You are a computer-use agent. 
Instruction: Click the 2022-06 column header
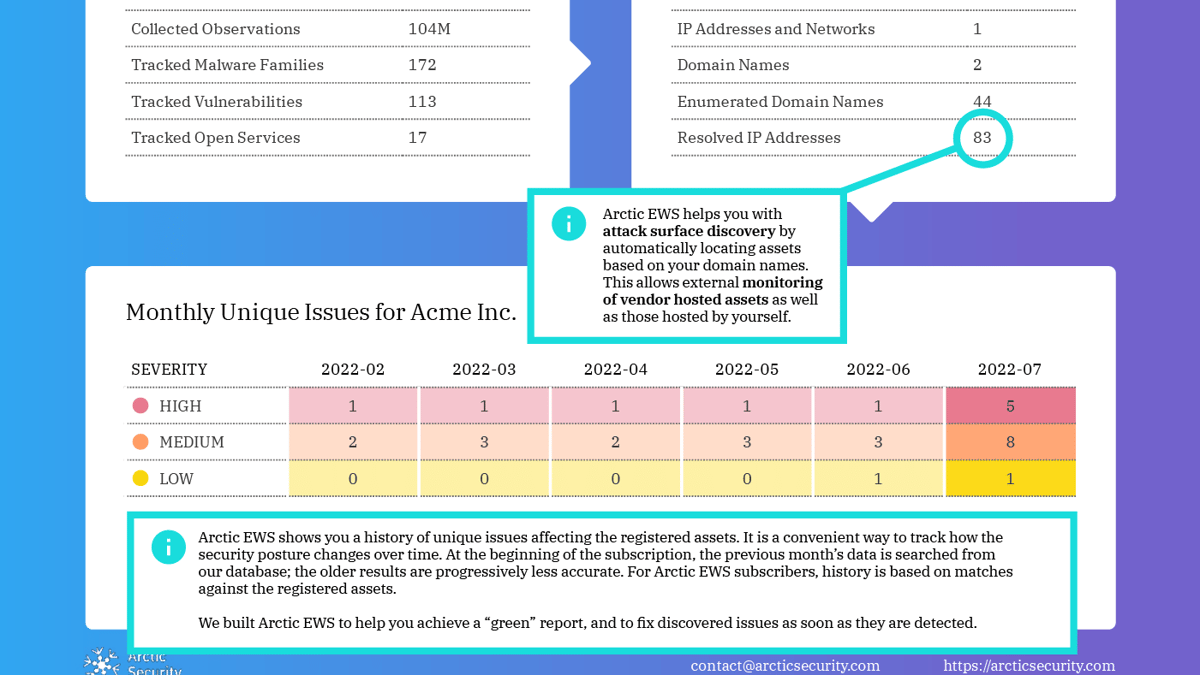[878, 370]
